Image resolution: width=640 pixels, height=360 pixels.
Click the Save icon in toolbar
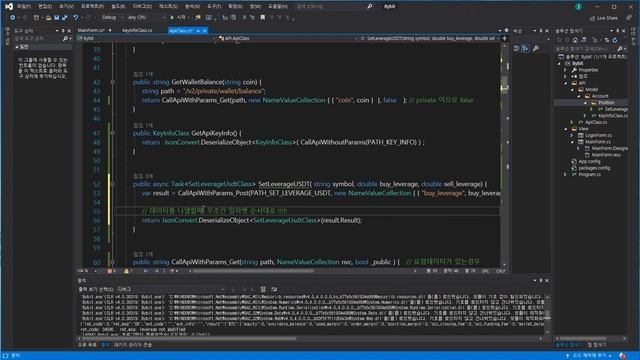click(57, 18)
